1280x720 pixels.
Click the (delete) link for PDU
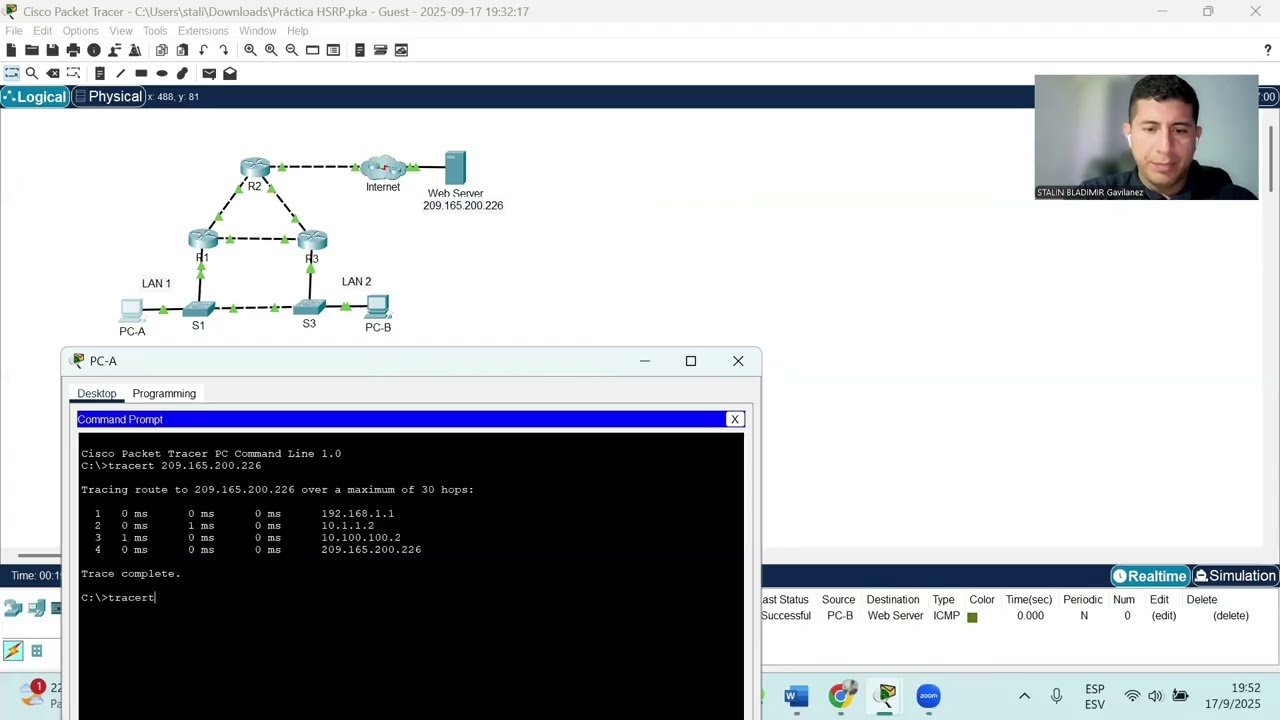pos(1231,616)
